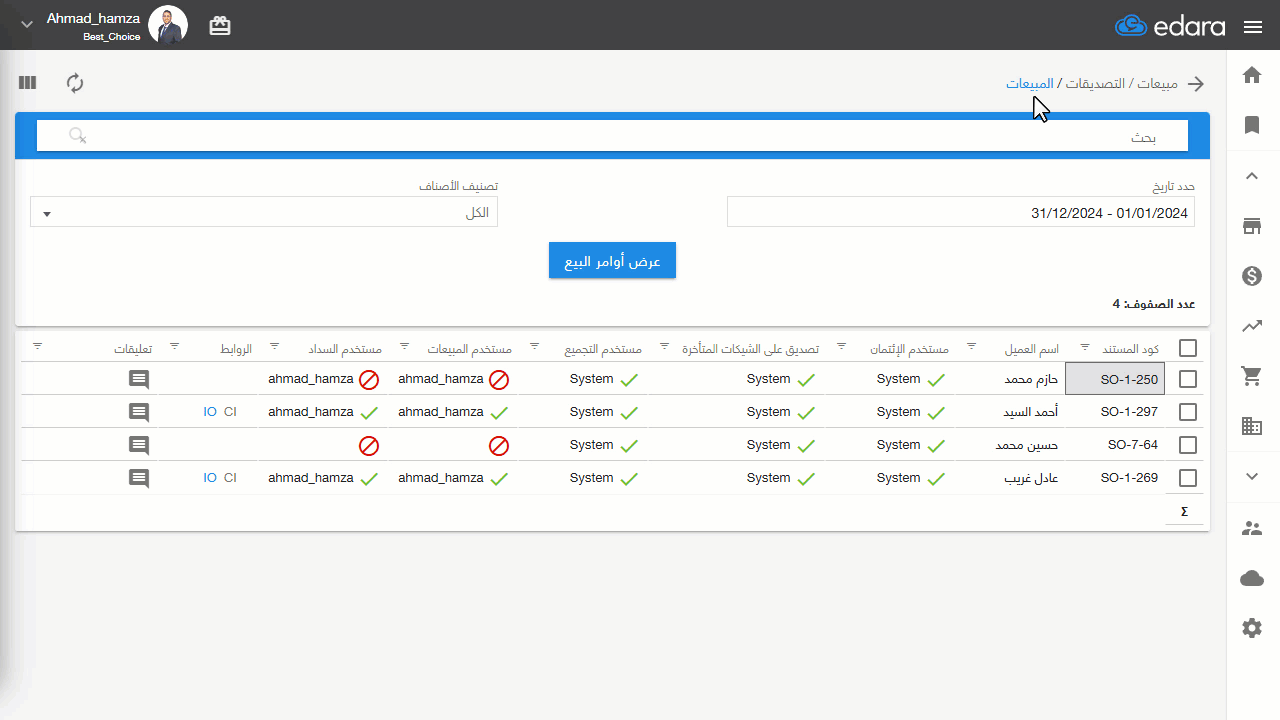1280x720 pixels.
Task: Open the IO link for SO-1-297
Action: 210,412
